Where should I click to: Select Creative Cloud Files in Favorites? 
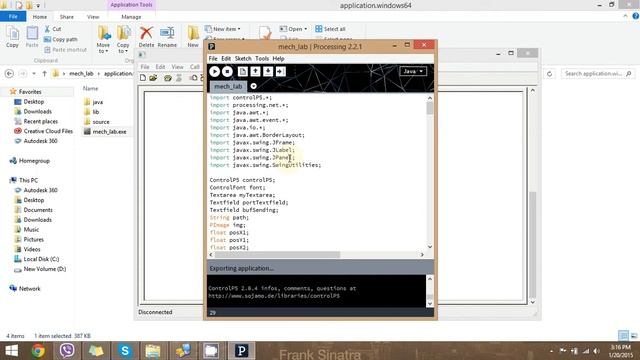(48, 131)
